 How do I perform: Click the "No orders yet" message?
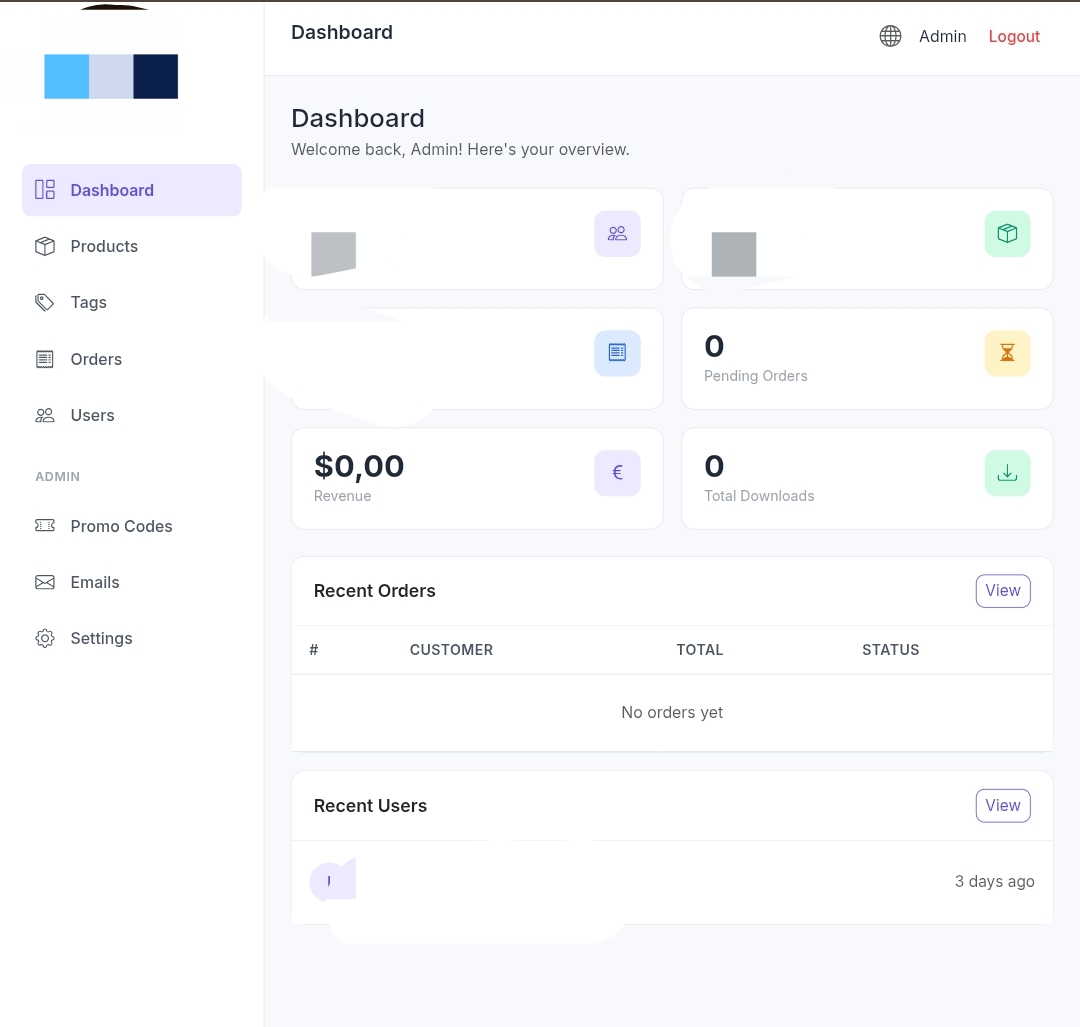(672, 712)
